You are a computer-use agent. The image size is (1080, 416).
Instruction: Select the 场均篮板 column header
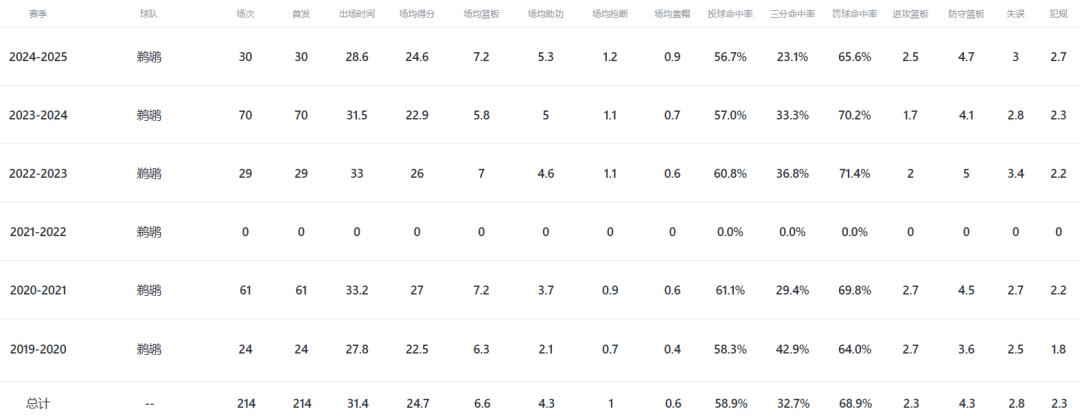pyautogui.click(x=481, y=15)
